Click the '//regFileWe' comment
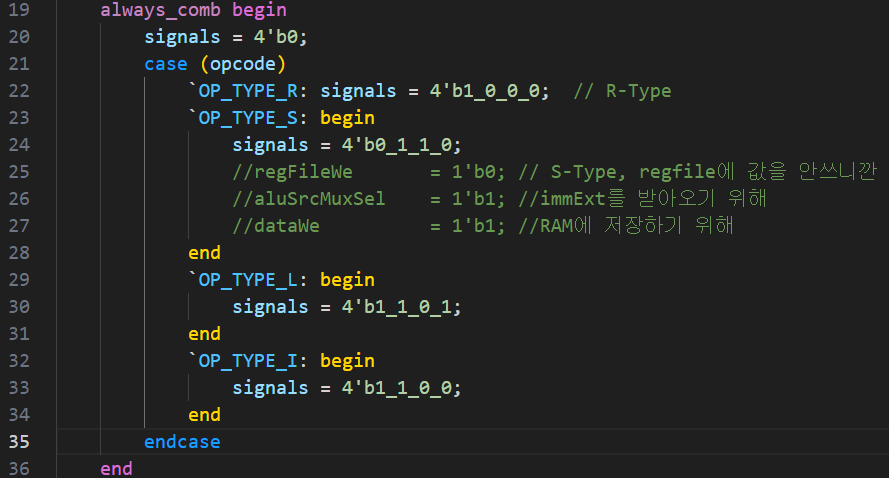This screenshot has height=478, width=889. pyautogui.click(x=292, y=172)
